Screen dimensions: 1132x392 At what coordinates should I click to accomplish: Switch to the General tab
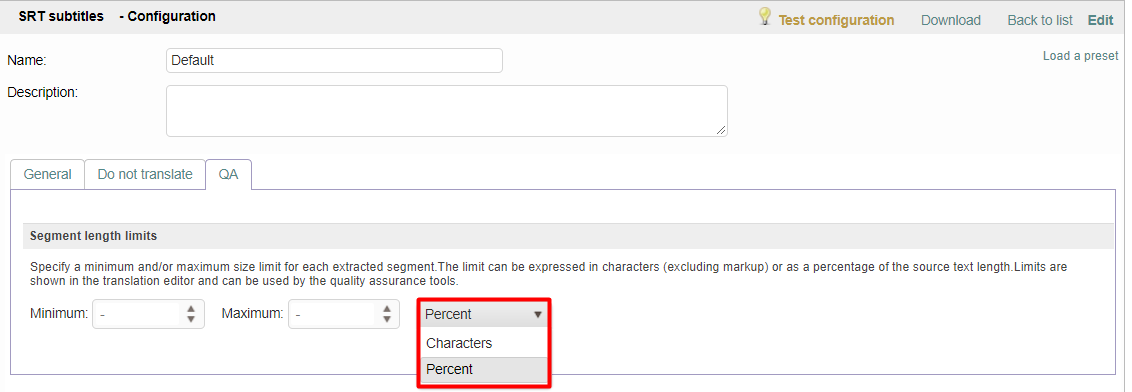(x=48, y=174)
